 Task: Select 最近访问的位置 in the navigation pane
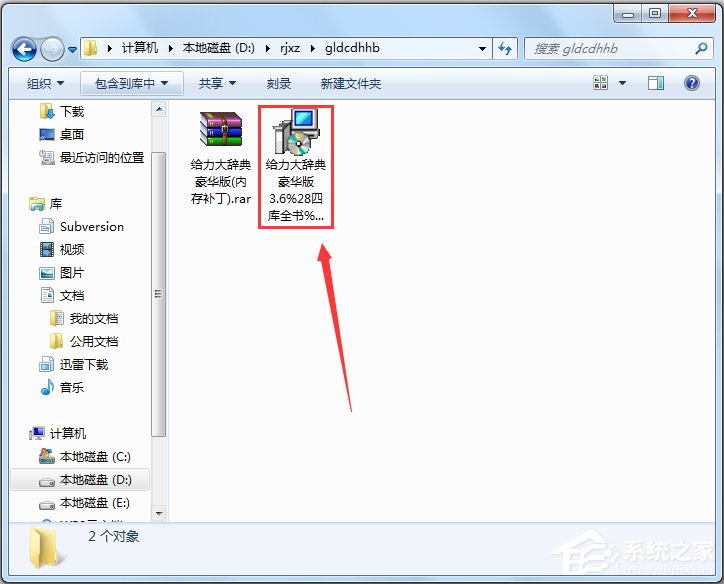(102, 157)
